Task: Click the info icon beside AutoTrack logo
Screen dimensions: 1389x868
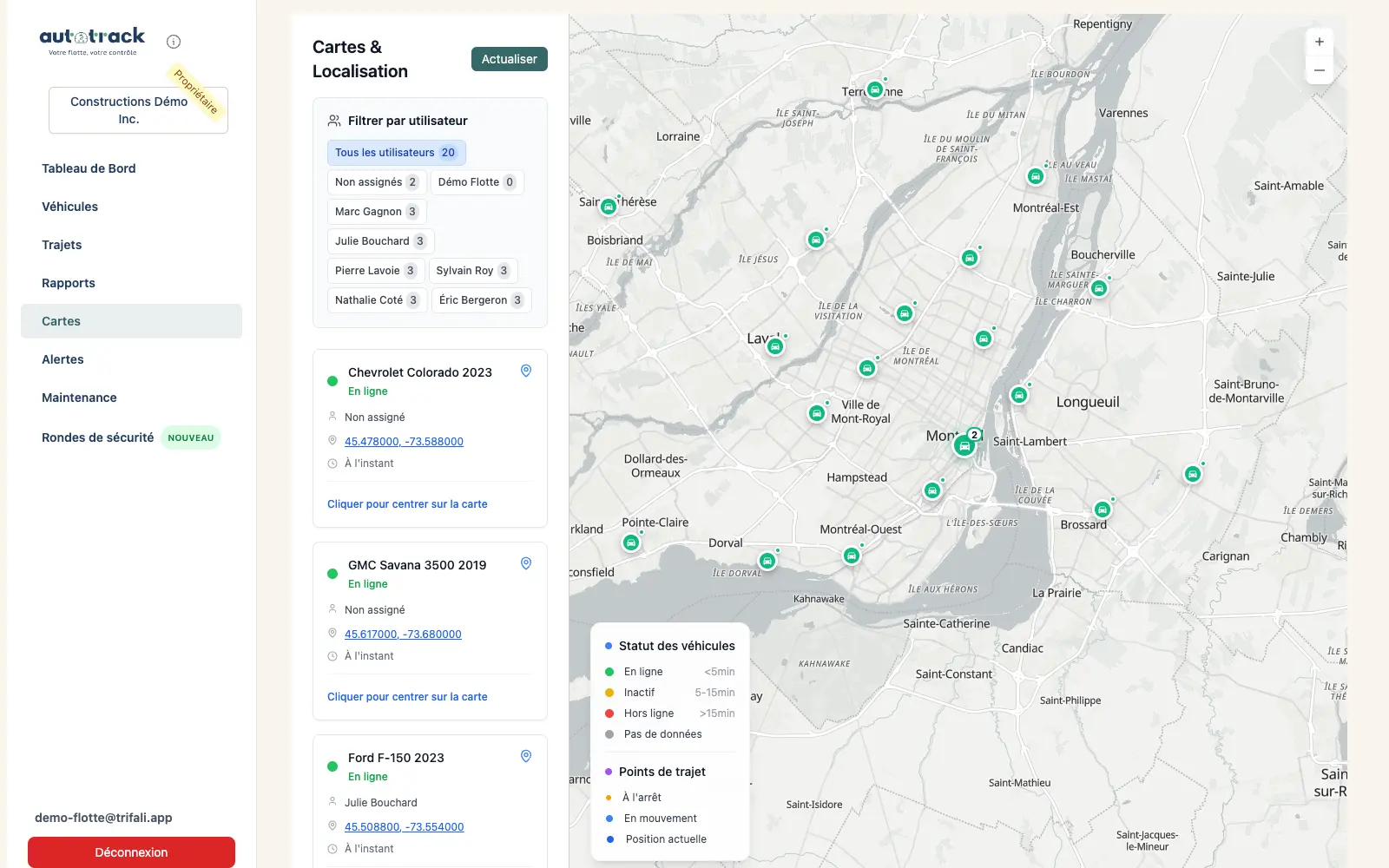Action: click(x=174, y=42)
